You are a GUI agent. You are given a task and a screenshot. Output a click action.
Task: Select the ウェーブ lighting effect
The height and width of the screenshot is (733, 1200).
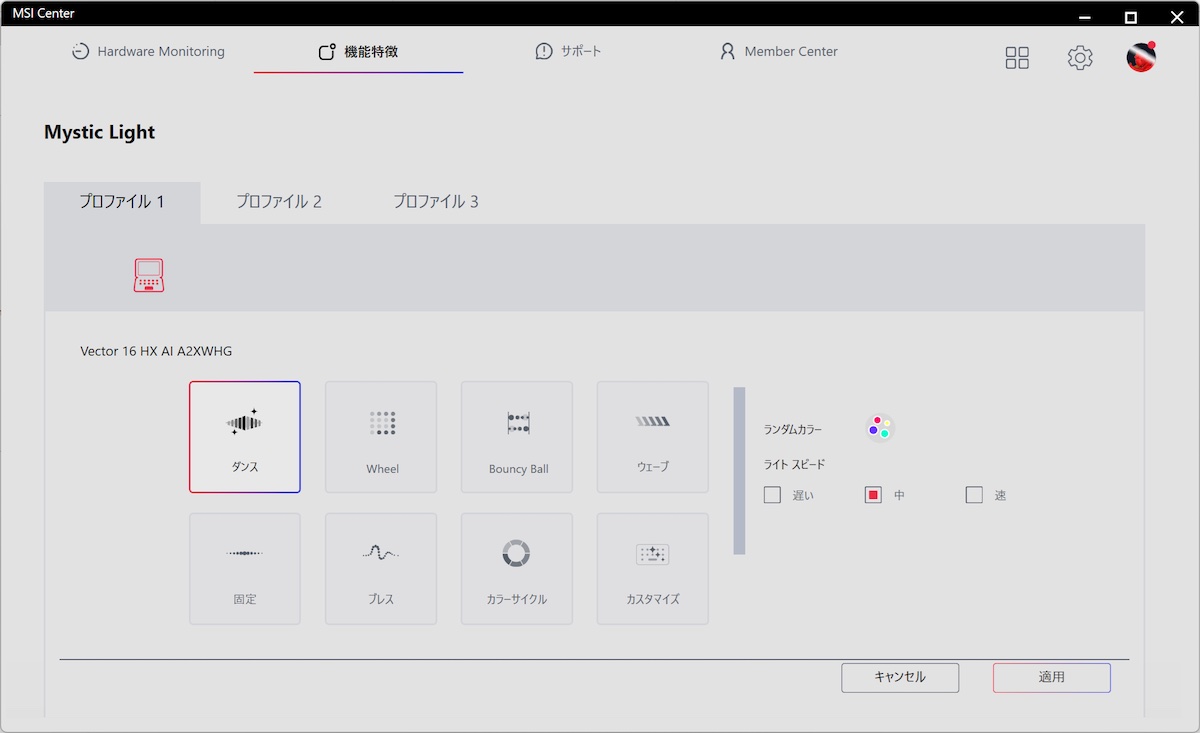click(653, 437)
